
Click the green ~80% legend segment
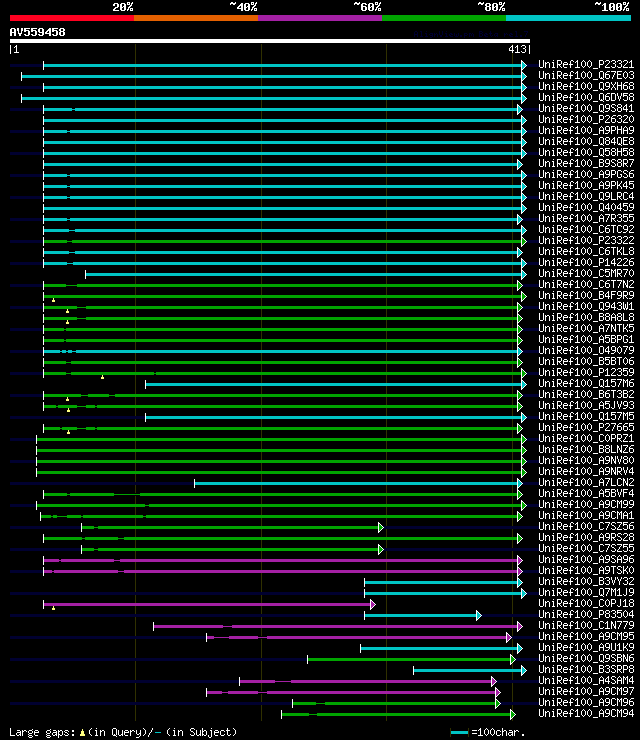pyautogui.click(x=444, y=18)
